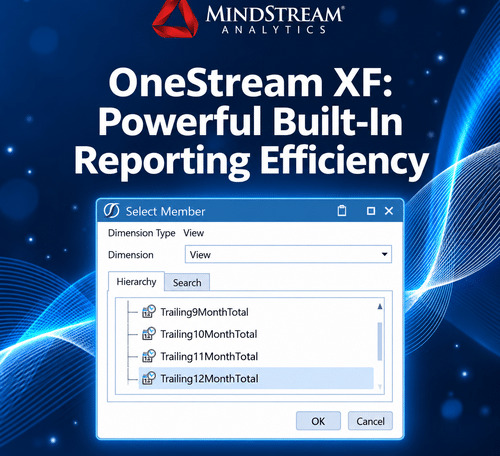
Task: Click the Select Member title text
Action: click(165, 211)
